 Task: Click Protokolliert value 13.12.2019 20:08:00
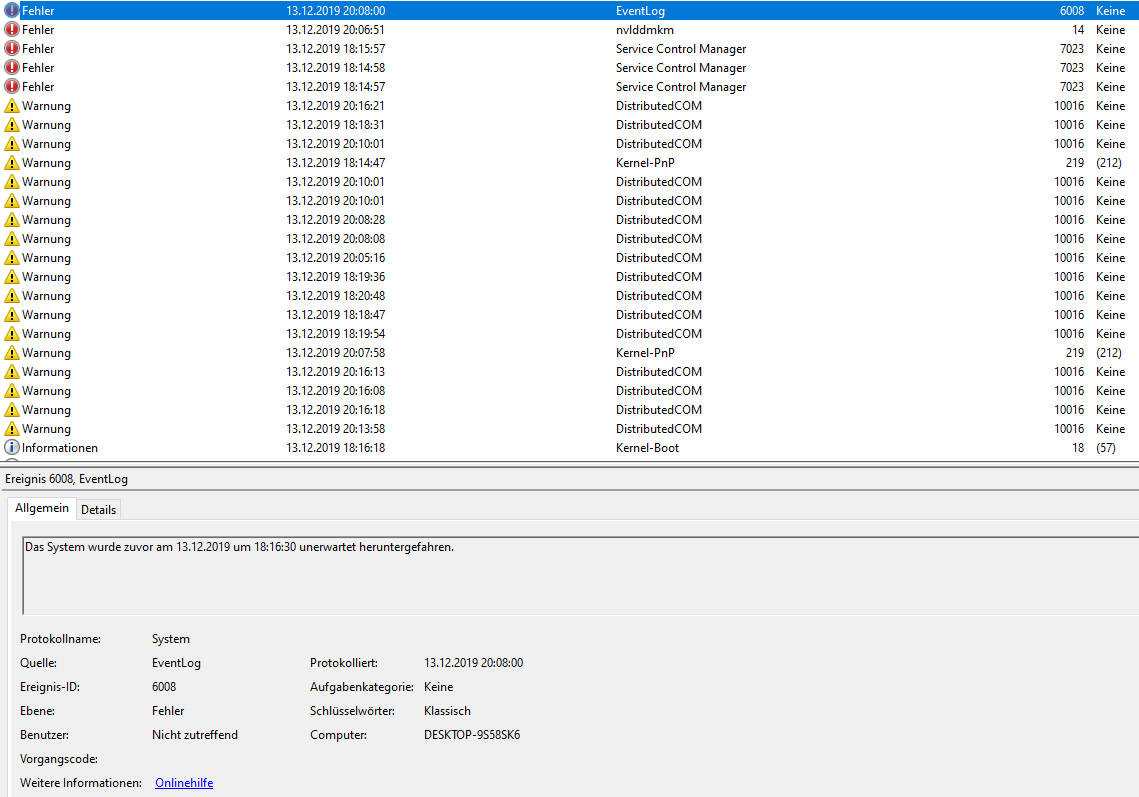[x=473, y=663]
